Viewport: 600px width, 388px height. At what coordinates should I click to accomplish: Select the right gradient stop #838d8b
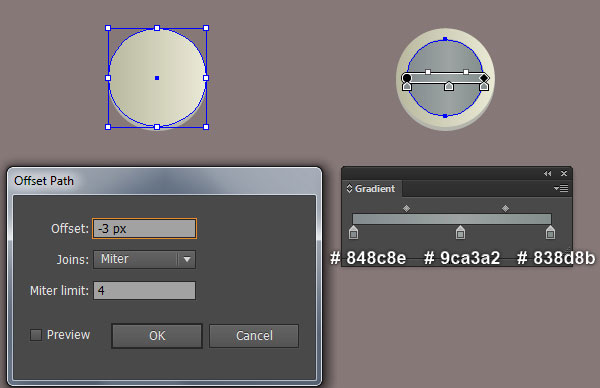click(x=550, y=232)
